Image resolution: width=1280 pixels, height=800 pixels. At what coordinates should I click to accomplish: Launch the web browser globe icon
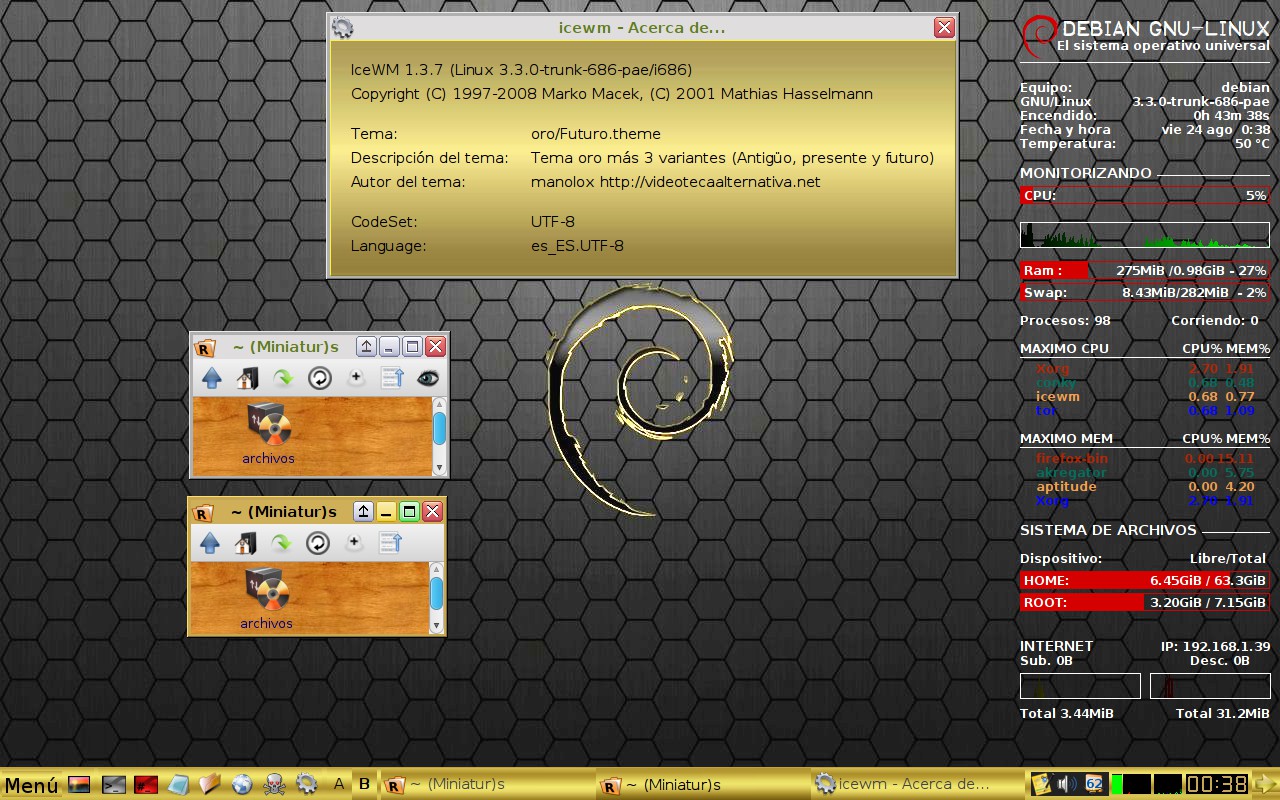click(x=241, y=785)
